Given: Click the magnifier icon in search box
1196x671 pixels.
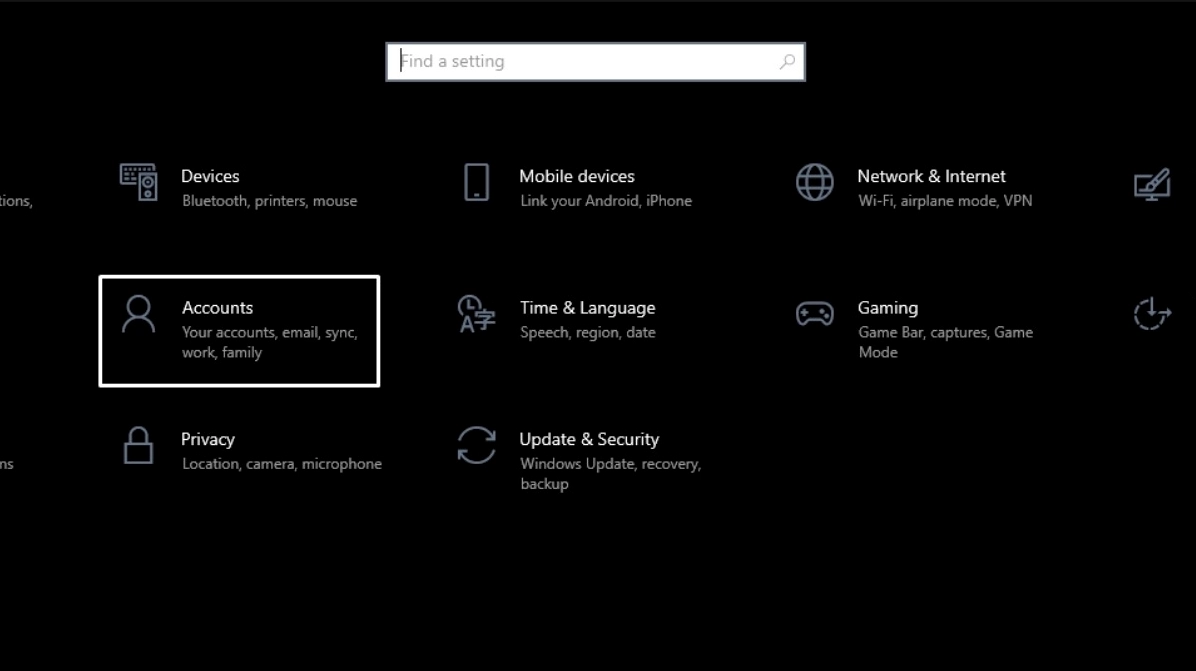Looking at the screenshot, I should click(787, 62).
